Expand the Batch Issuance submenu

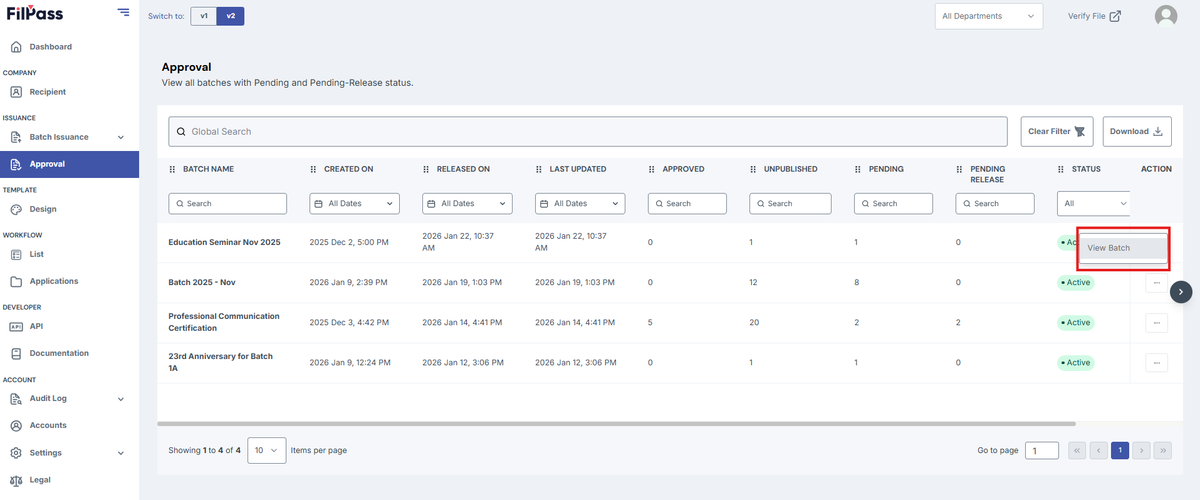pyautogui.click(x=121, y=137)
